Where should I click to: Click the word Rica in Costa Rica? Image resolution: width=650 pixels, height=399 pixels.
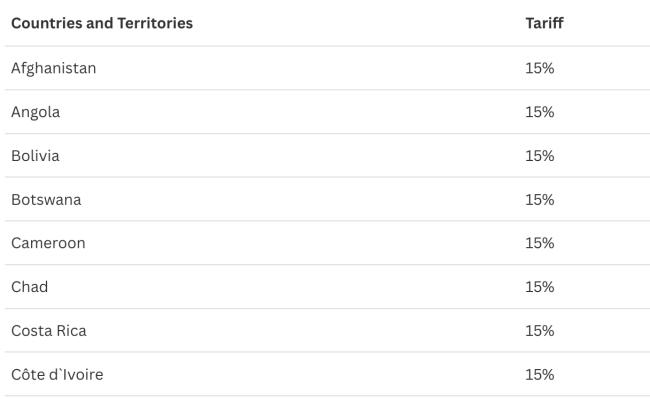(x=71, y=331)
